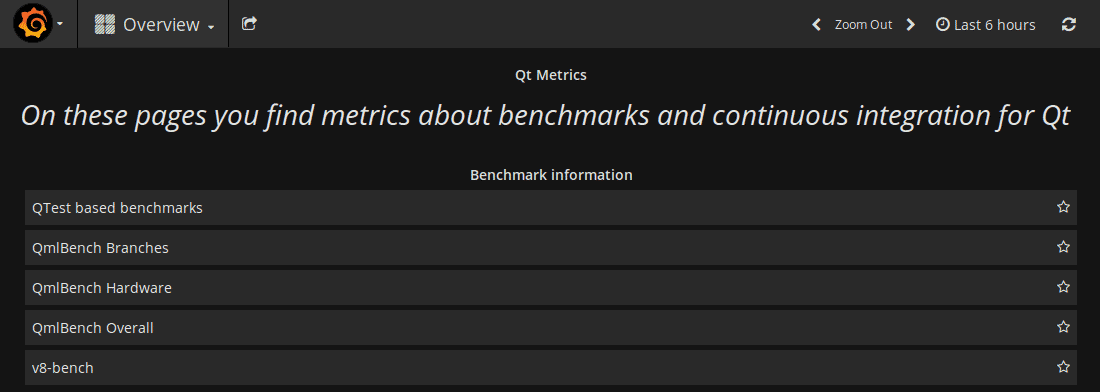Image resolution: width=1100 pixels, height=392 pixels.
Task: Mark QmlBench Overall as favorite star
Action: [1064, 327]
